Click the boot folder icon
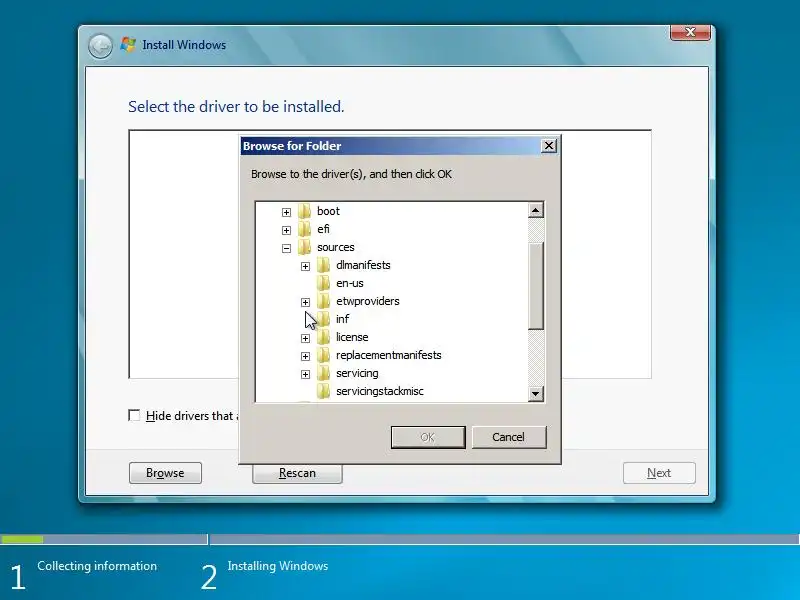This screenshot has width=800, height=600. tap(305, 211)
